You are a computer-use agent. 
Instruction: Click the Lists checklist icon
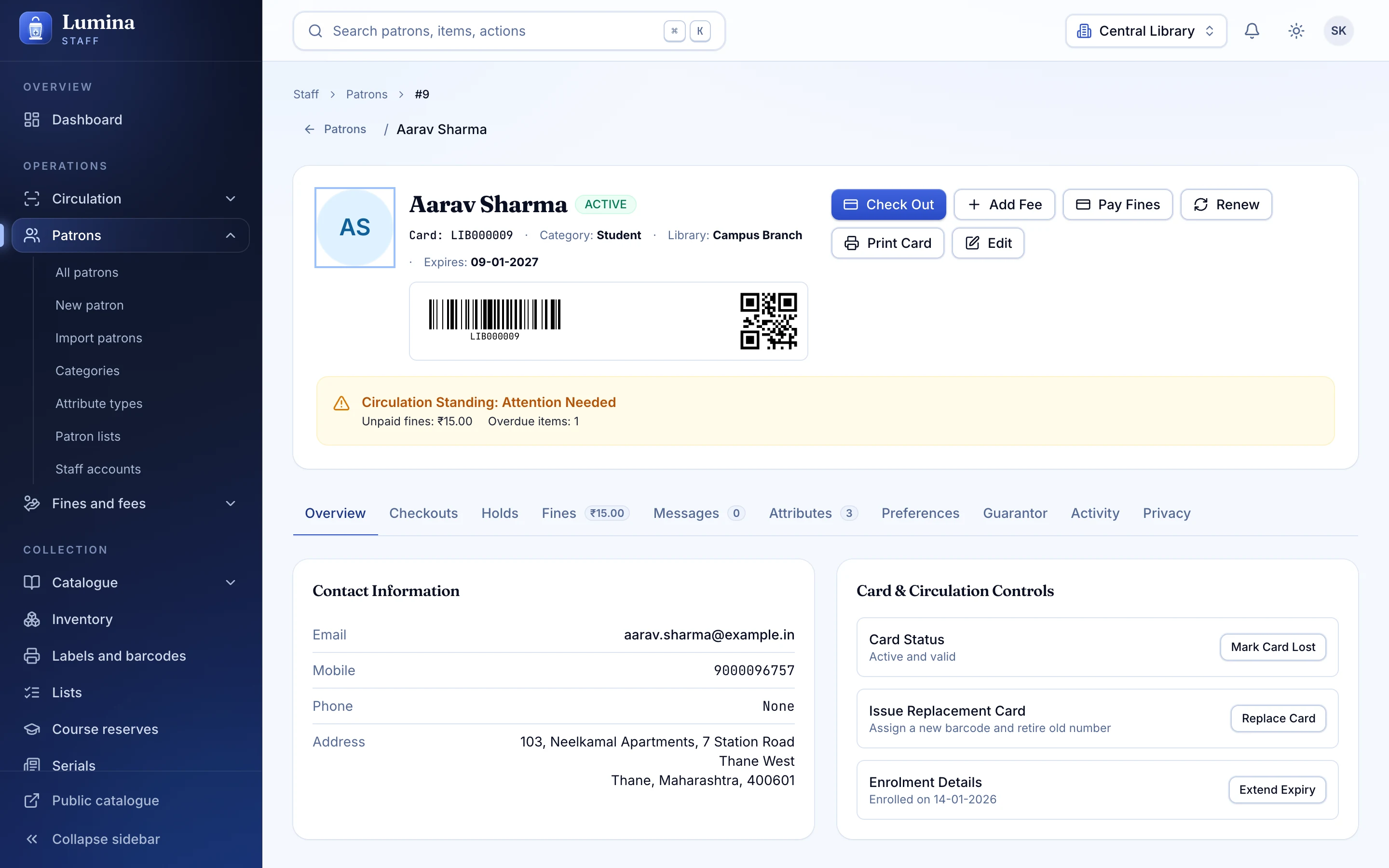pos(31,692)
